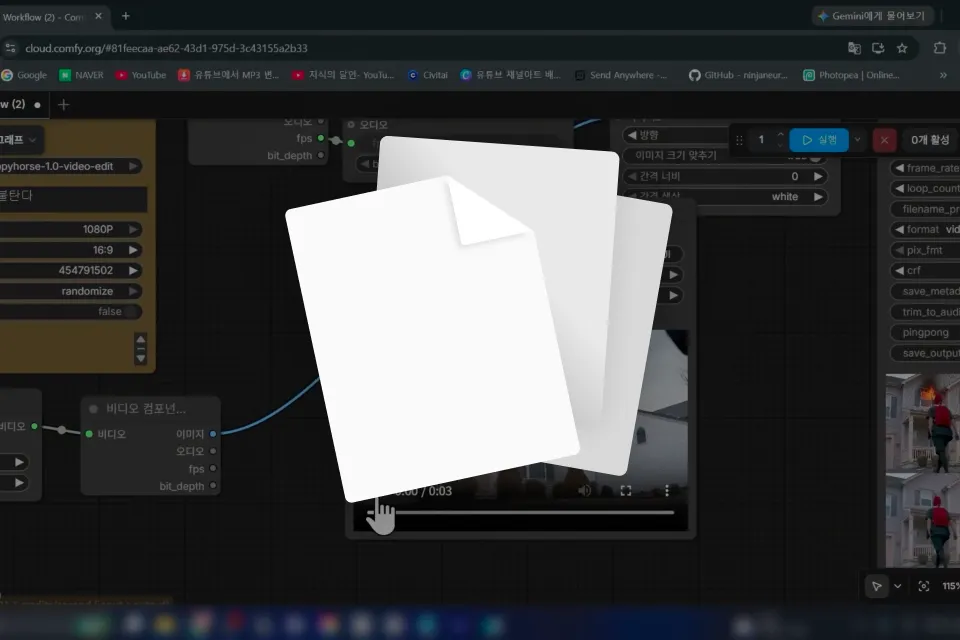Collapse the 비디오 컴포넌... node via its dot
Viewport: 960px width, 640px height.
[x=93, y=408]
